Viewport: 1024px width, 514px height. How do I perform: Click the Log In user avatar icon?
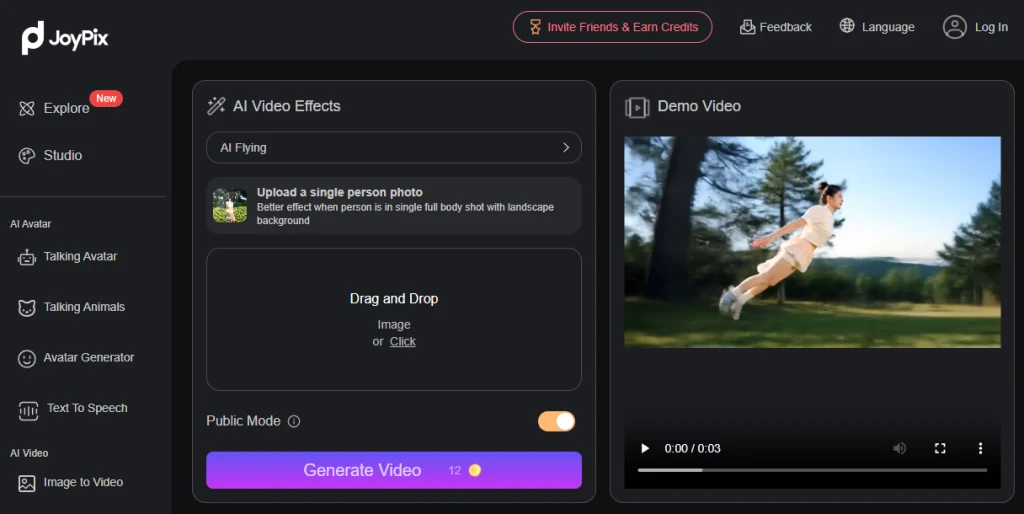tap(955, 27)
